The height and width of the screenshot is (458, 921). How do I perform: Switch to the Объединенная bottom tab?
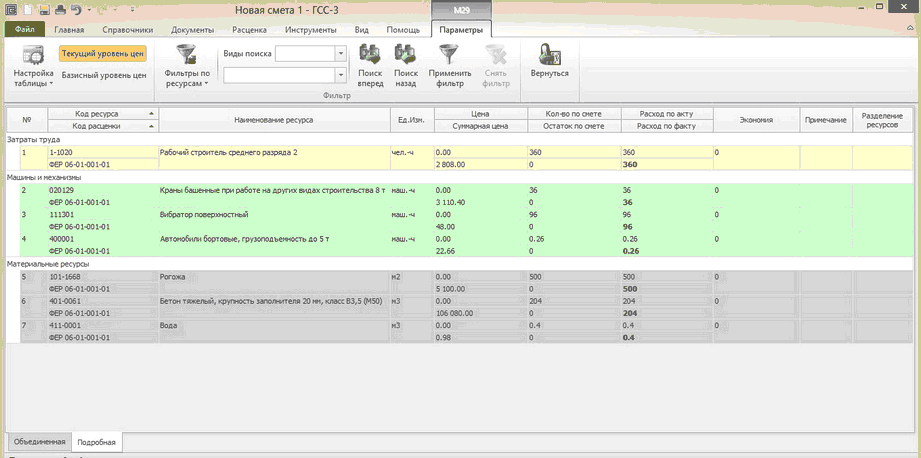(40, 441)
